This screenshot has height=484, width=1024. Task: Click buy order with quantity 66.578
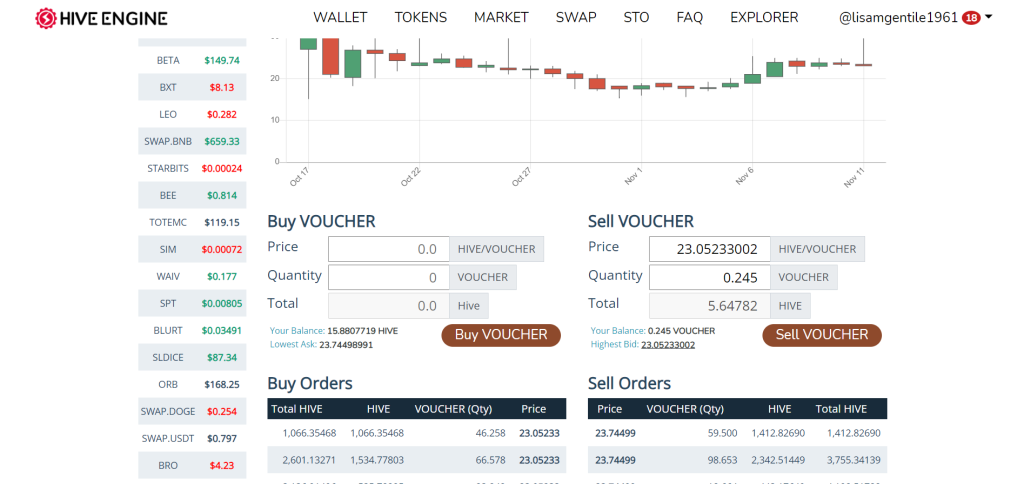click(x=417, y=460)
